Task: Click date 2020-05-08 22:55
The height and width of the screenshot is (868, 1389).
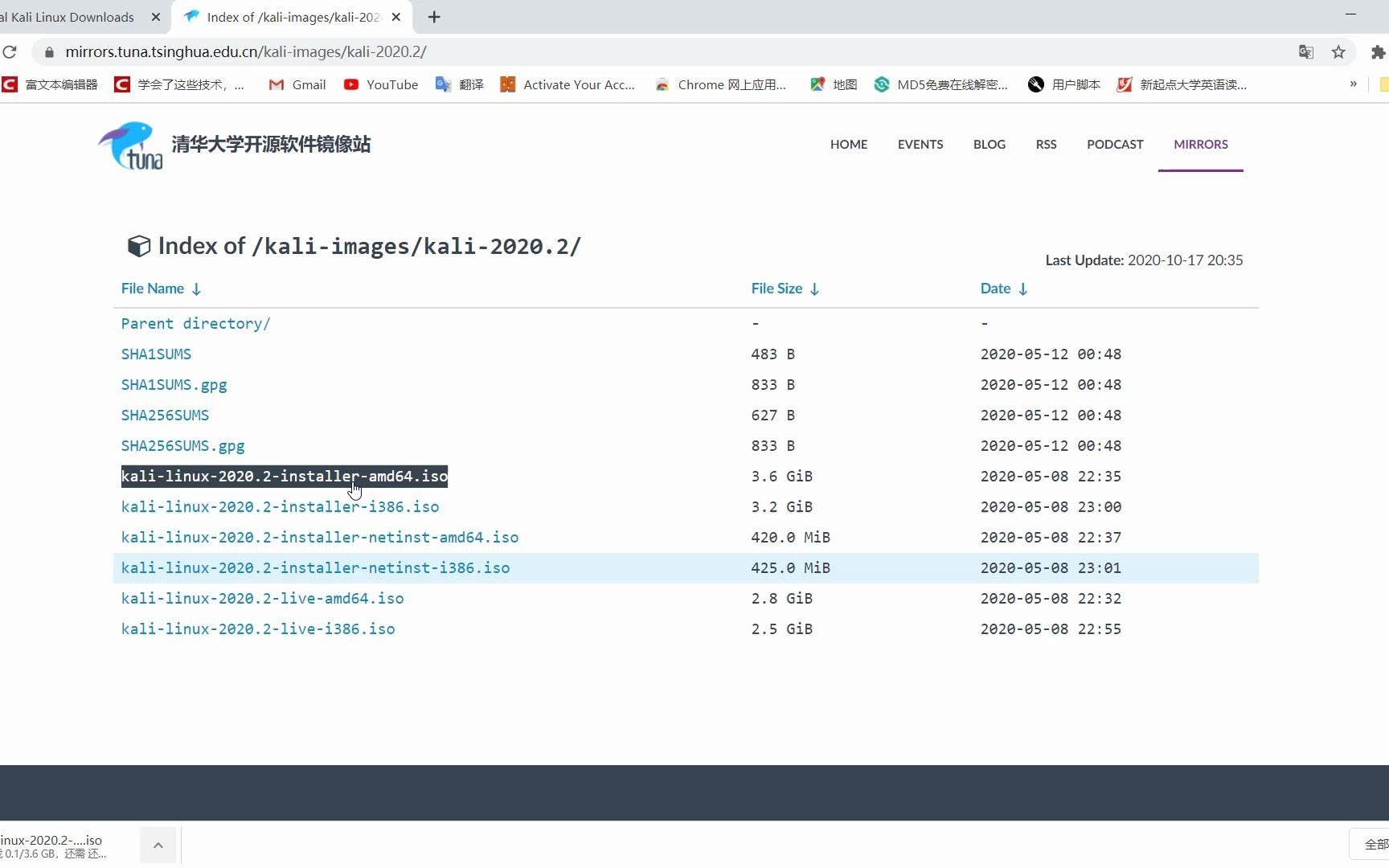Action: pyautogui.click(x=1051, y=629)
